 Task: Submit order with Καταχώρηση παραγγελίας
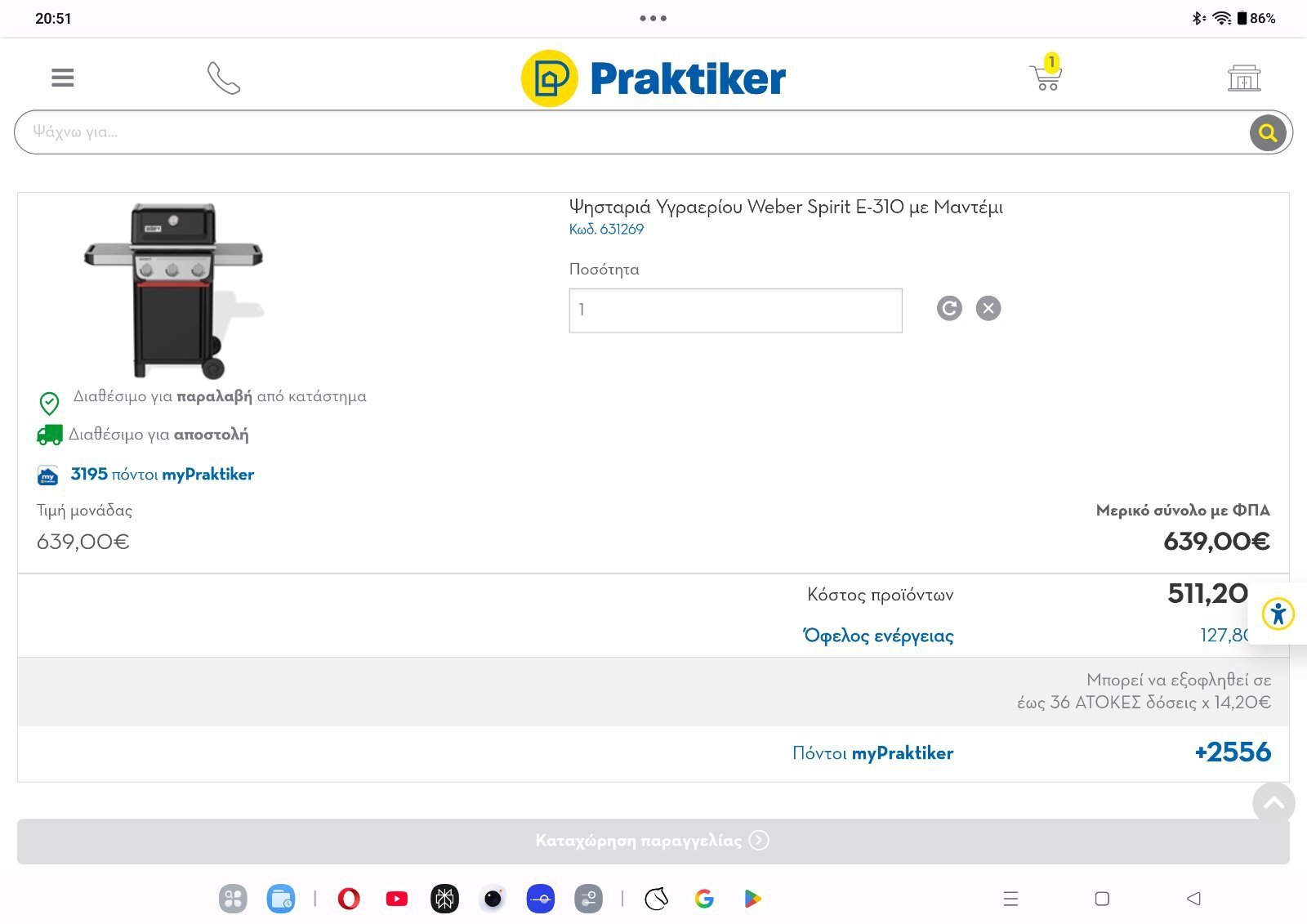pos(653,841)
